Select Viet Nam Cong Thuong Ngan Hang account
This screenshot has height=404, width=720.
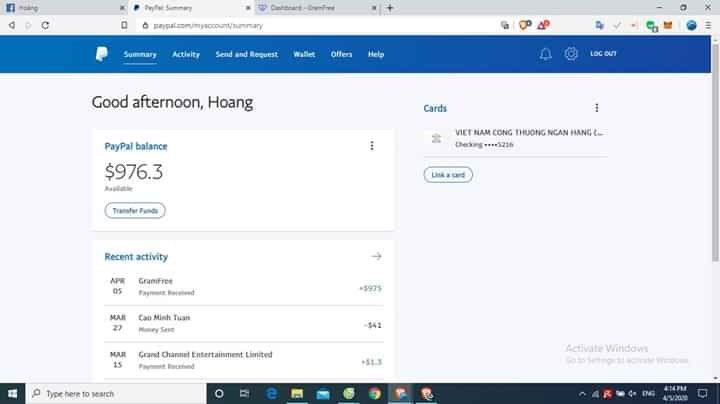[x=516, y=138]
